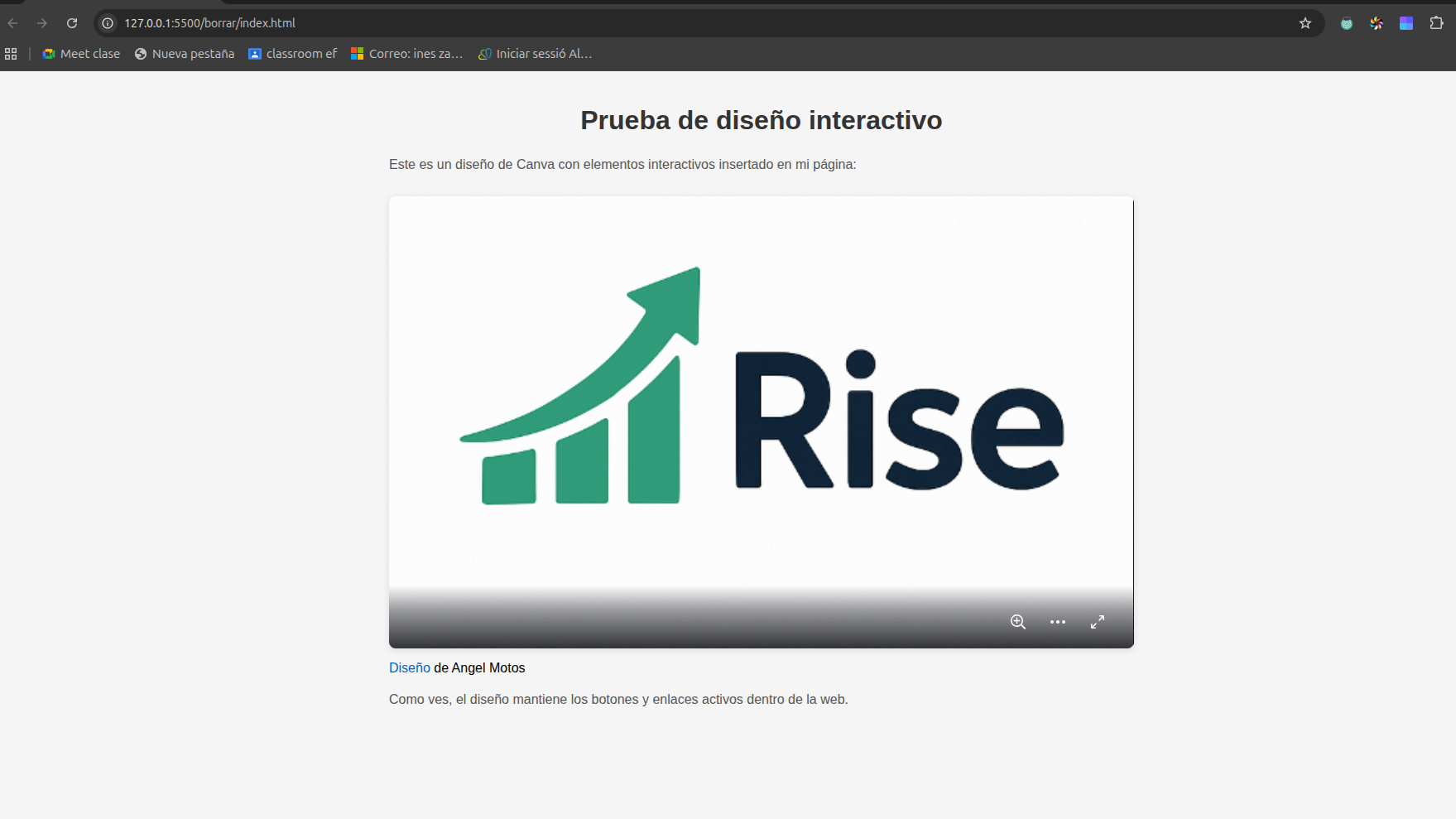Open the Meet clase bookmark

[81, 54]
